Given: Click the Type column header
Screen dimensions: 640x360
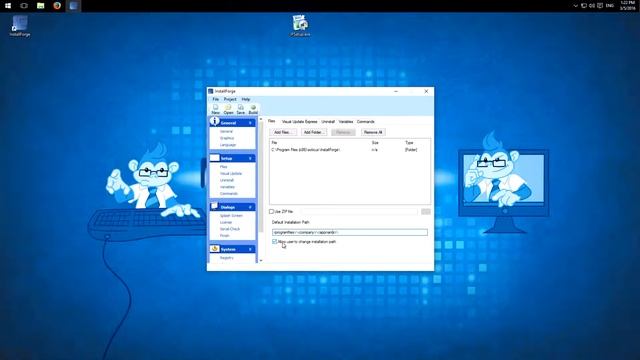Looking at the screenshot, I should [409, 142].
